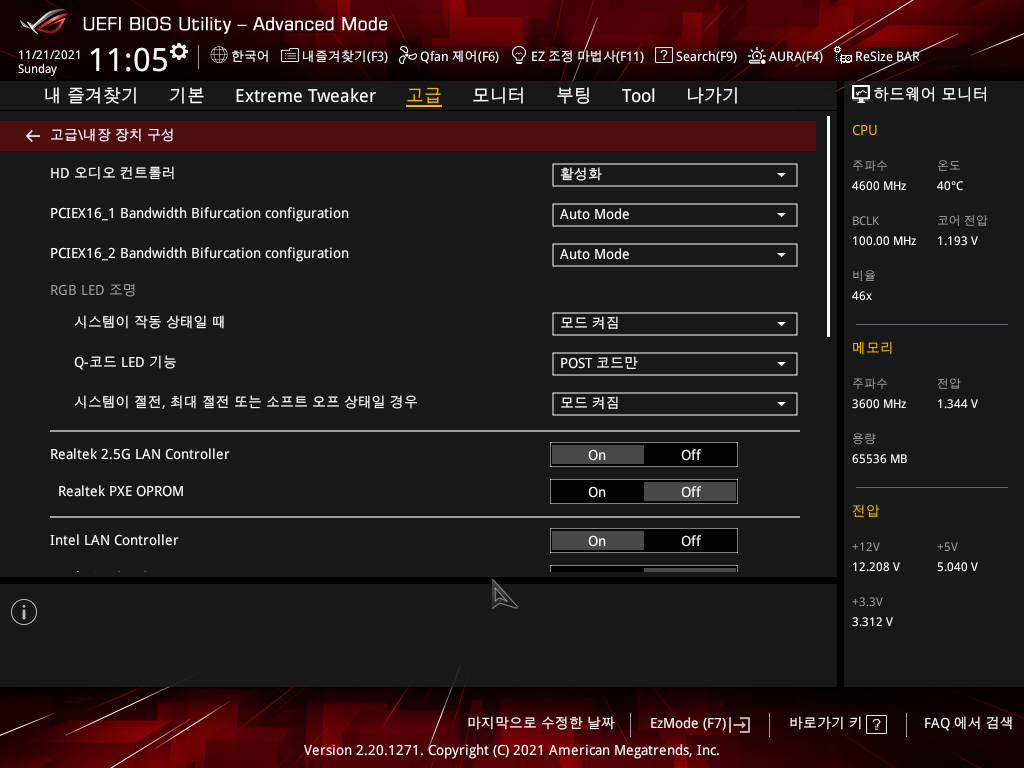Toggle ReSize BAR icon
The height and width of the screenshot is (768, 1024).
[x=843, y=56]
